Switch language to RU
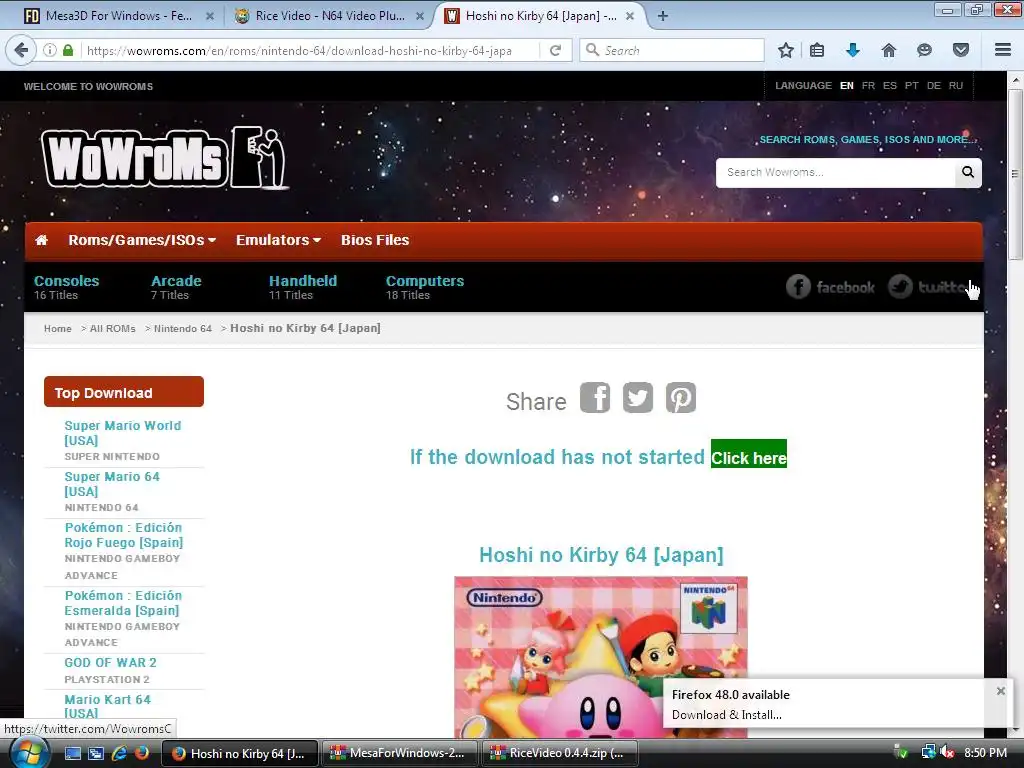1024x768 pixels. click(x=956, y=86)
